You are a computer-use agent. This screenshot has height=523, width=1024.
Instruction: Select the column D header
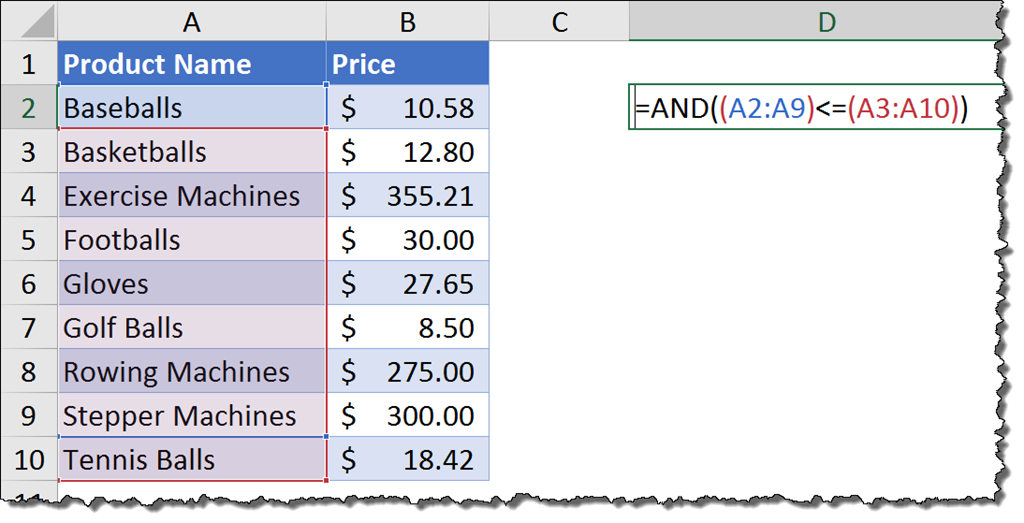tap(825, 21)
